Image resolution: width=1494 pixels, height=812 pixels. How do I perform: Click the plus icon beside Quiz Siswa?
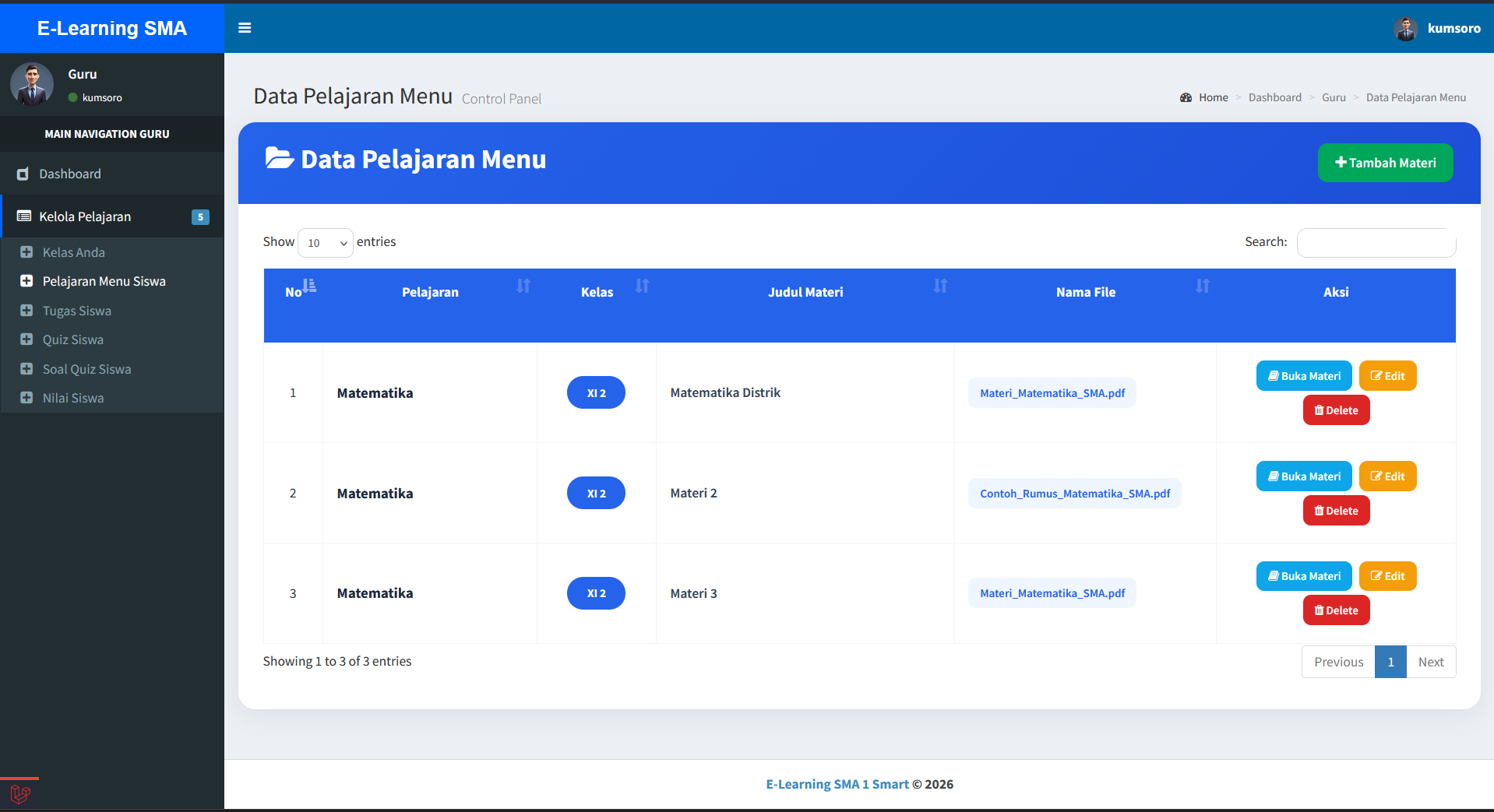26,339
